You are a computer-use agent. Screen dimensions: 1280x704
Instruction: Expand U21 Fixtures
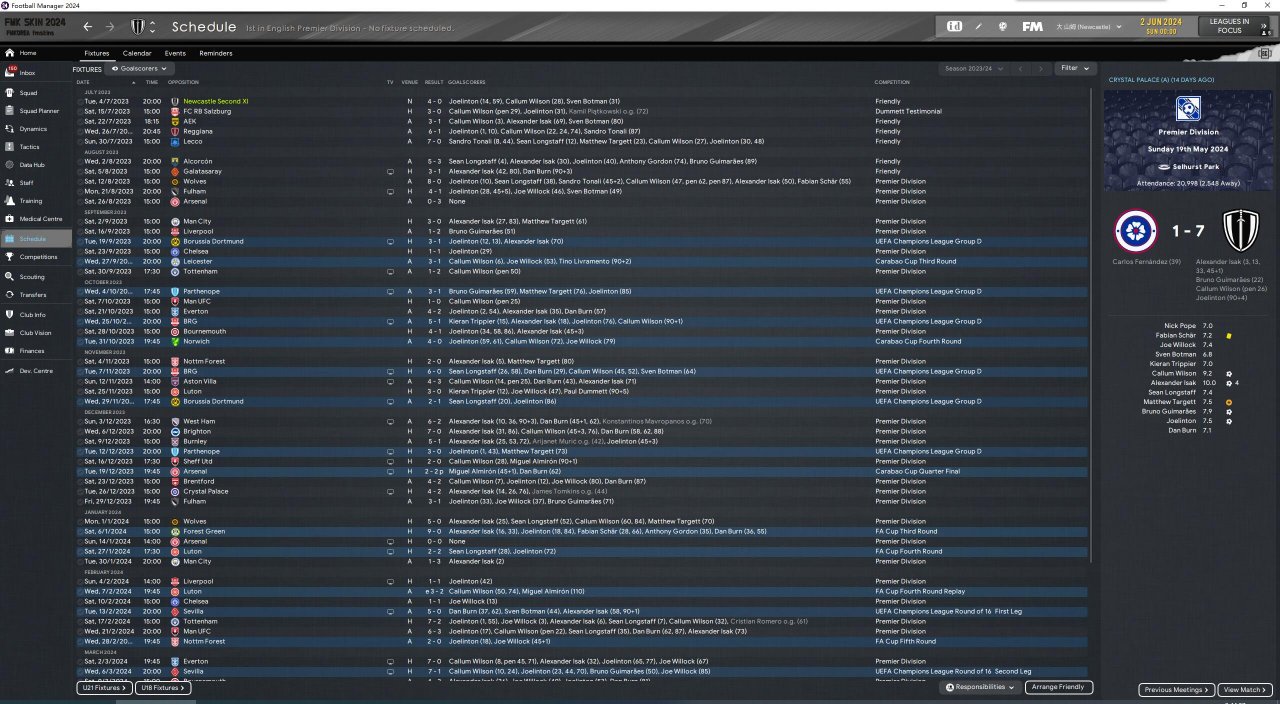[x=104, y=688]
